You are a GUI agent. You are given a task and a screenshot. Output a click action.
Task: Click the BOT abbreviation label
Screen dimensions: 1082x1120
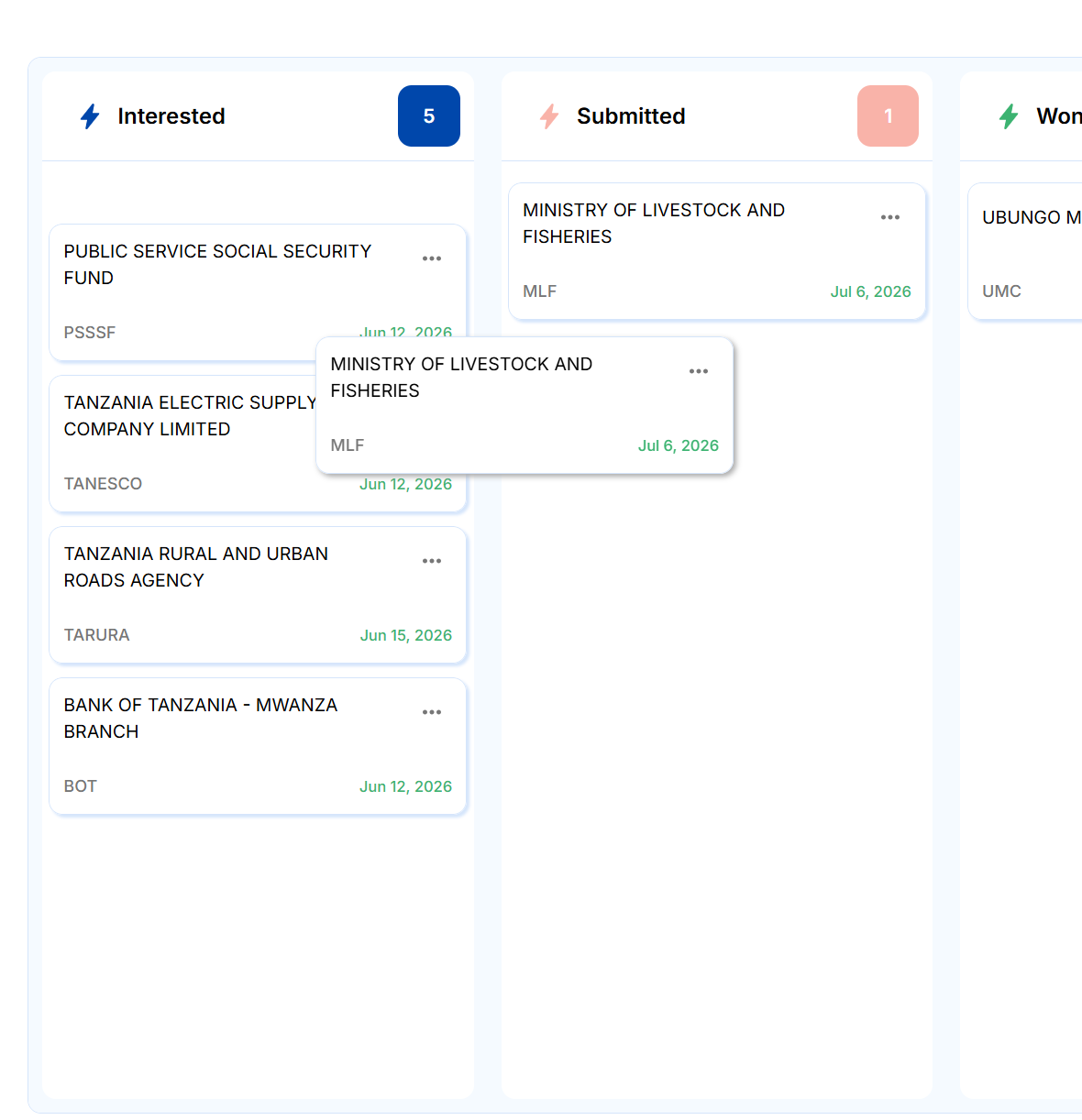(x=81, y=786)
